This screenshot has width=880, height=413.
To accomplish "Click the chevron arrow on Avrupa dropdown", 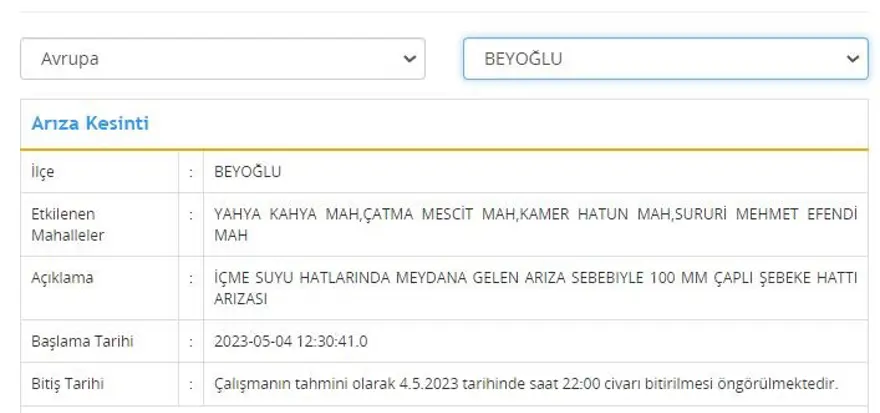I will (x=408, y=59).
